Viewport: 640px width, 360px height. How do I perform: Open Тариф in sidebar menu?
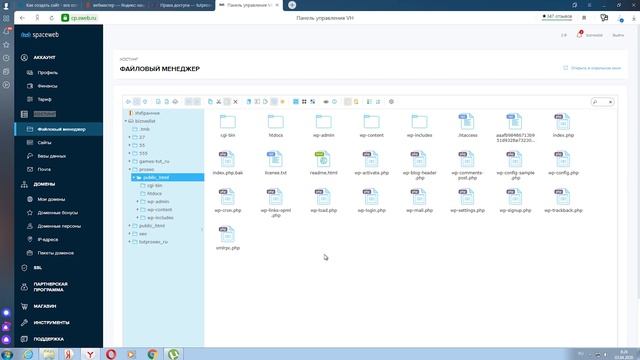(x=44, y=100)
